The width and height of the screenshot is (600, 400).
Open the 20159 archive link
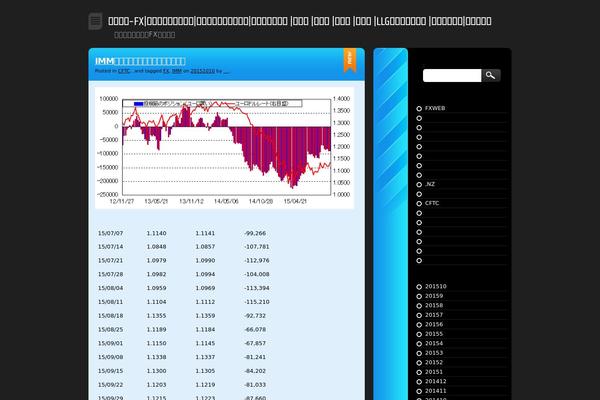coord(434,296)
